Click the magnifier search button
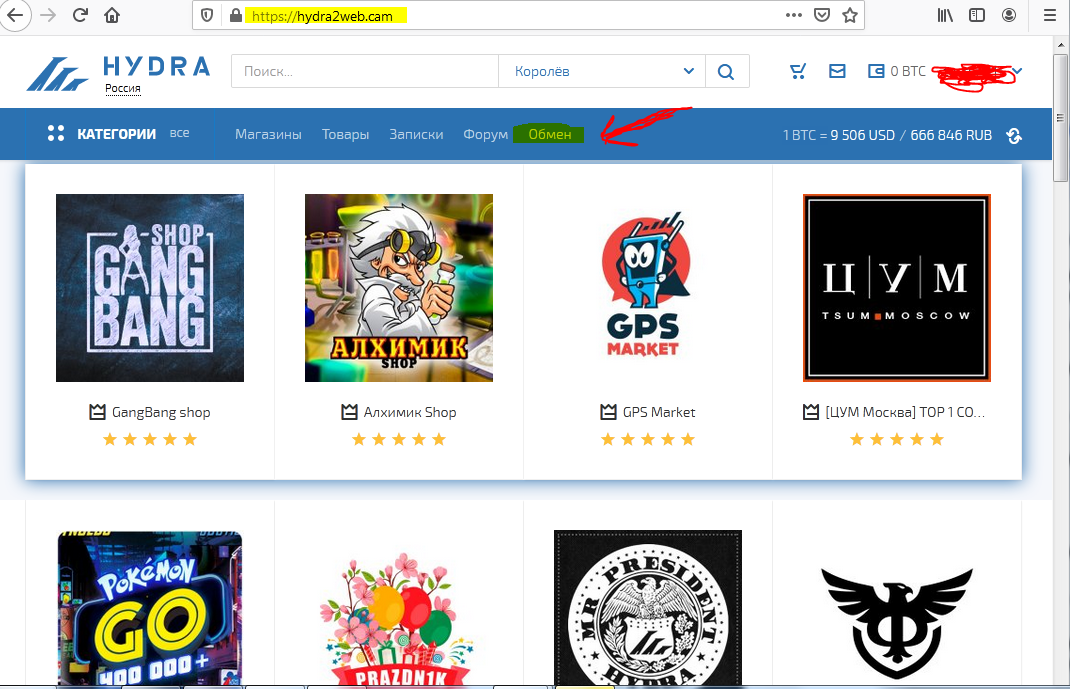1070x689 pixels. (x=727, y=71)
